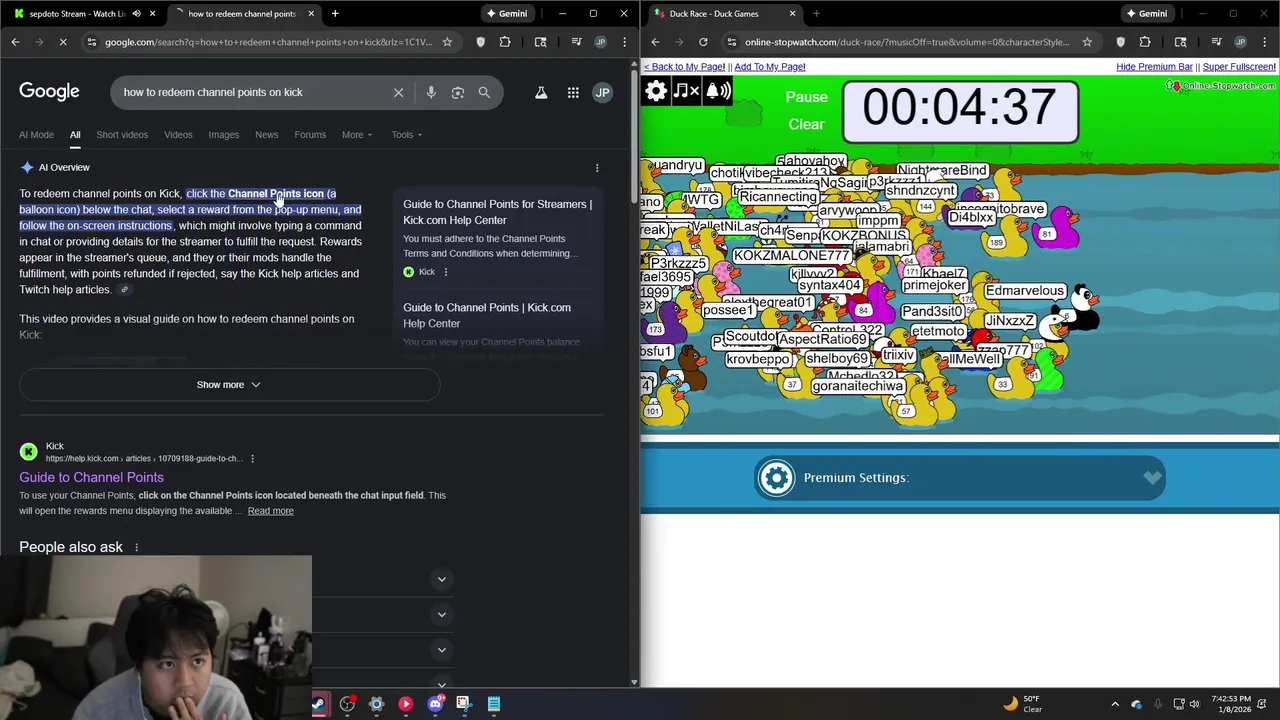Click 'Hide Premium Bar' link

1154,67
